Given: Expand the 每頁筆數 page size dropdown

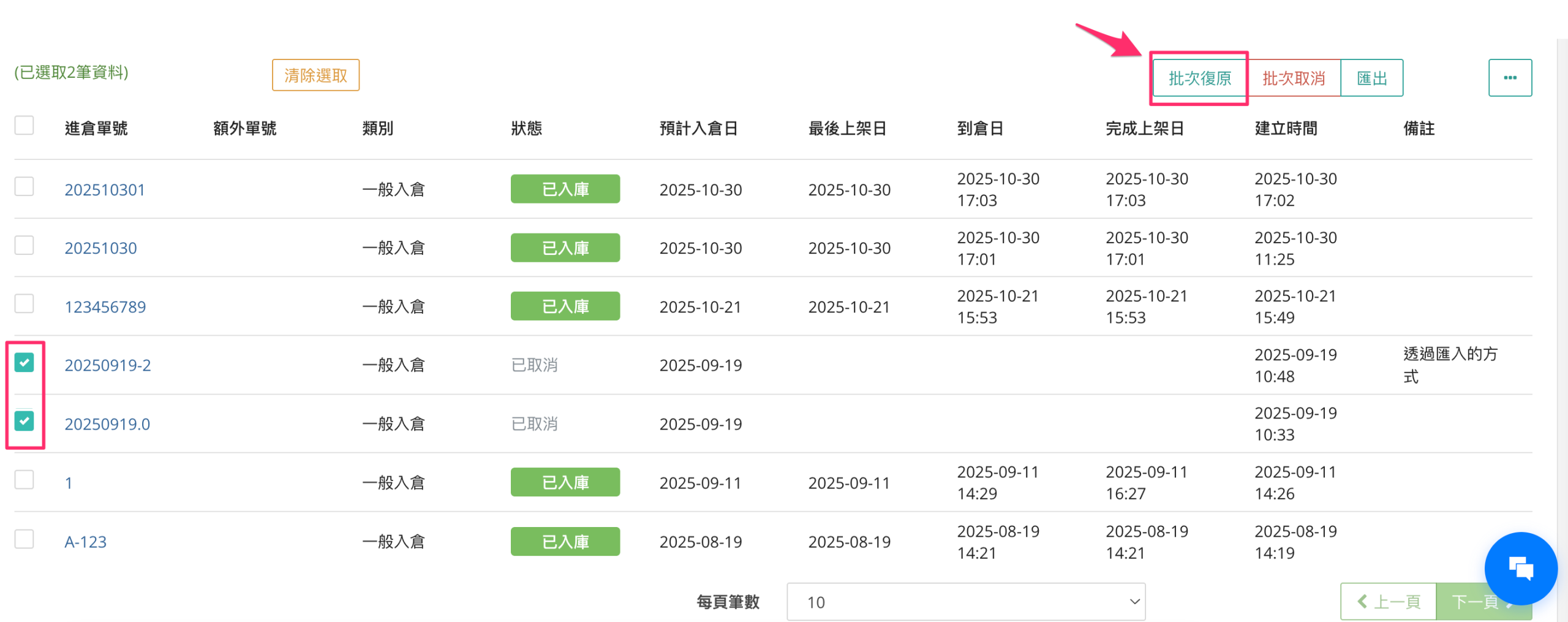Looking at the screenshot, I should (x=965, y=602).
